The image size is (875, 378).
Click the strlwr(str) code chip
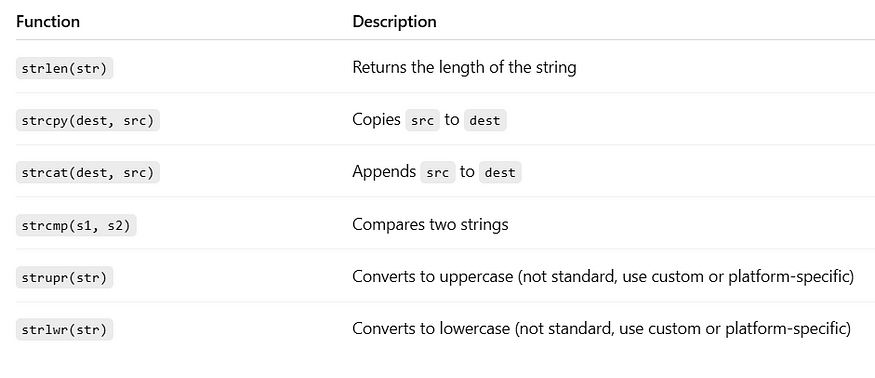pyautogui.click(x=64, y=329)
